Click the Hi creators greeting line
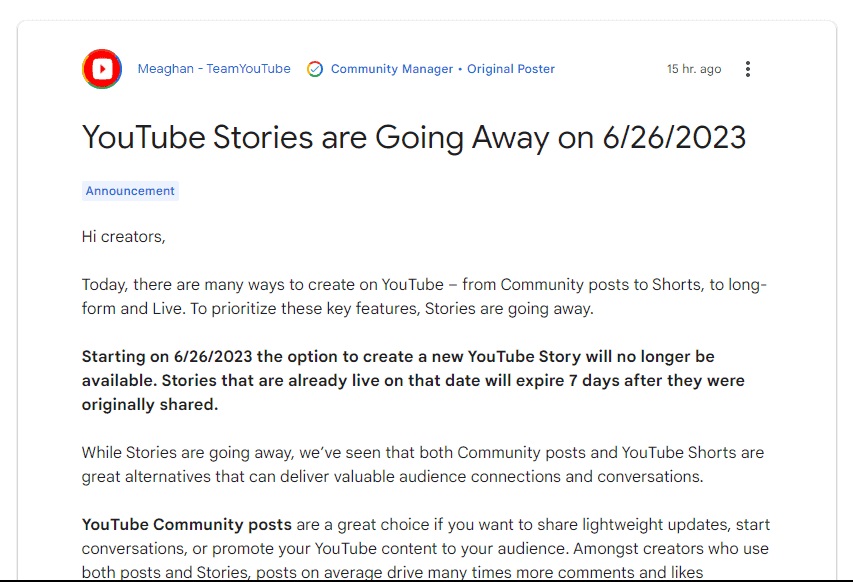 [123, 236]
